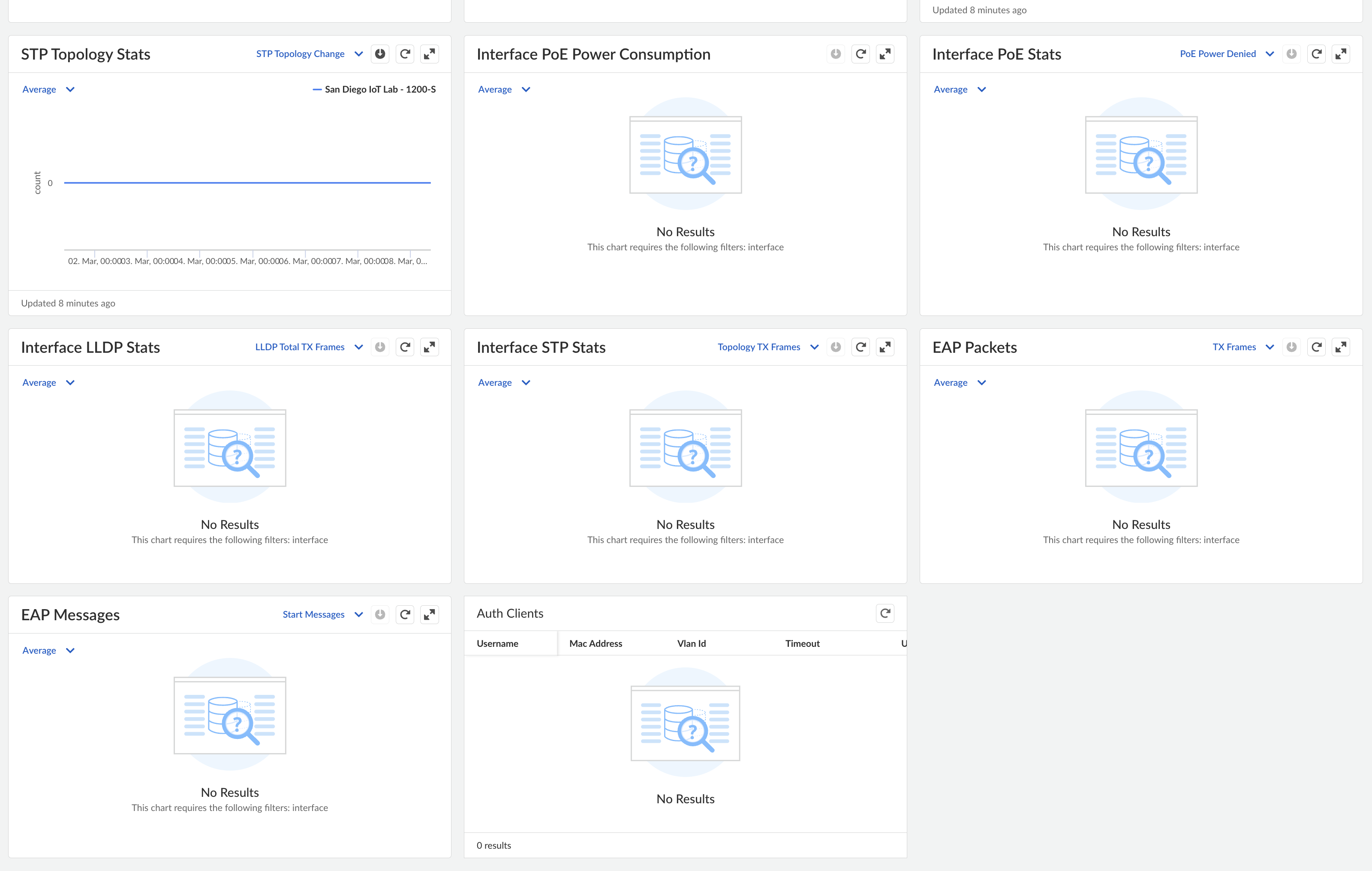Sort by Mac Address column header
The image size is (1372, 871).
coord(596,644)
